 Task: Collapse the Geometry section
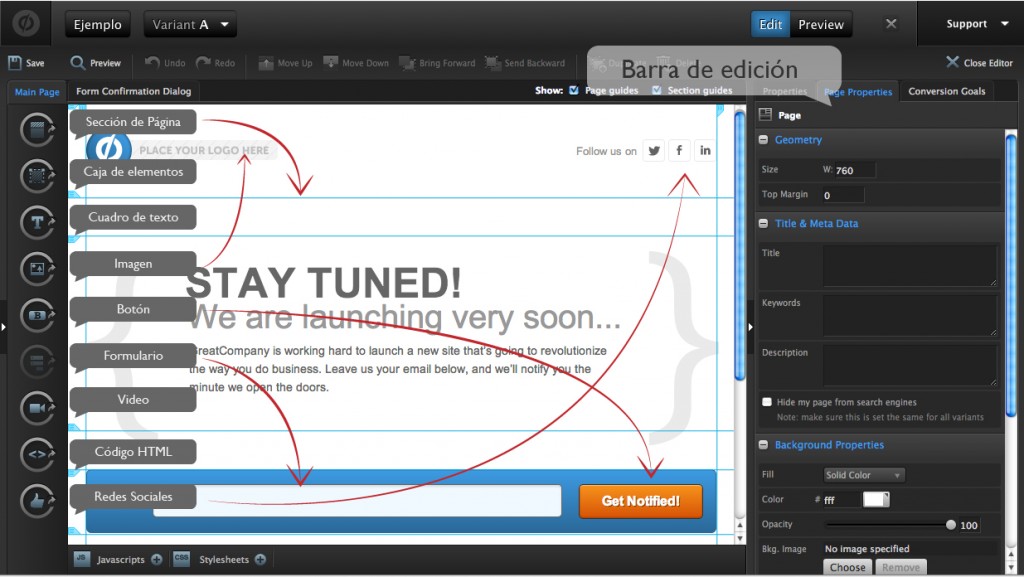coord(764,140)
